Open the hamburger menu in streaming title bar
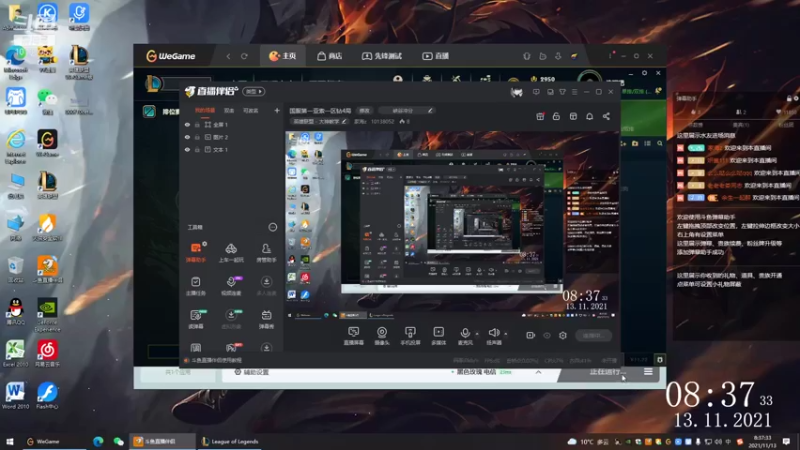This screenshot has width=800, height=450. pos(575,92)
